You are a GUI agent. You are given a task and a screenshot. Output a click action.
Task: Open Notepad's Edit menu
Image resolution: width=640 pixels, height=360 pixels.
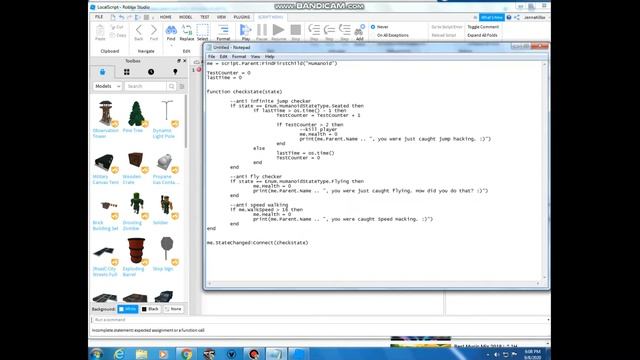[223, 57]
